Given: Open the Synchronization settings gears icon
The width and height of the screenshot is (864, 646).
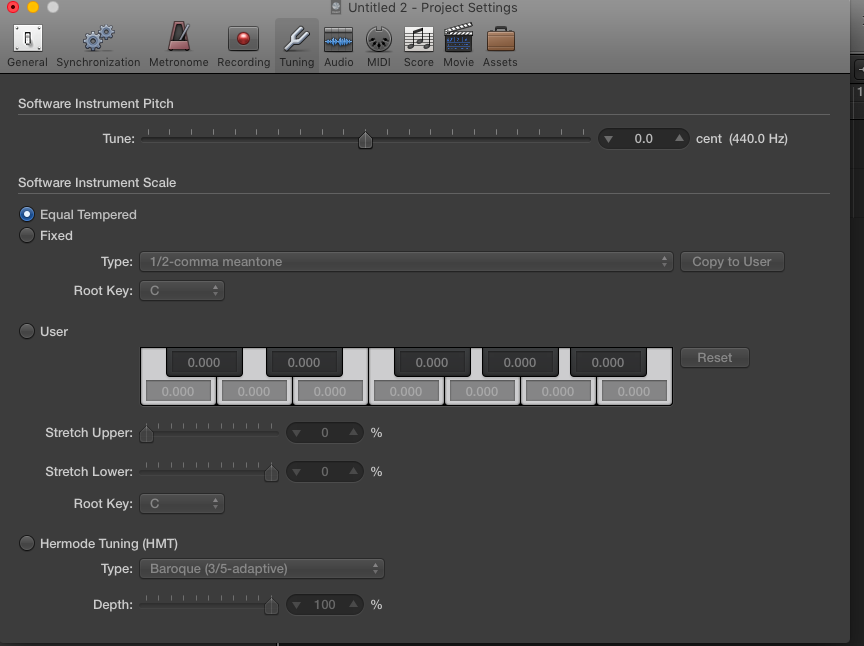Looking at the screenshot, I should pos(98,46).
